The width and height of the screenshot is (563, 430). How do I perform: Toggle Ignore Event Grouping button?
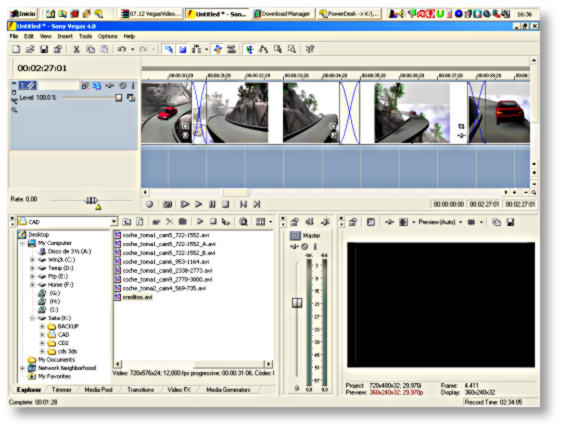(x=232, y=49)
